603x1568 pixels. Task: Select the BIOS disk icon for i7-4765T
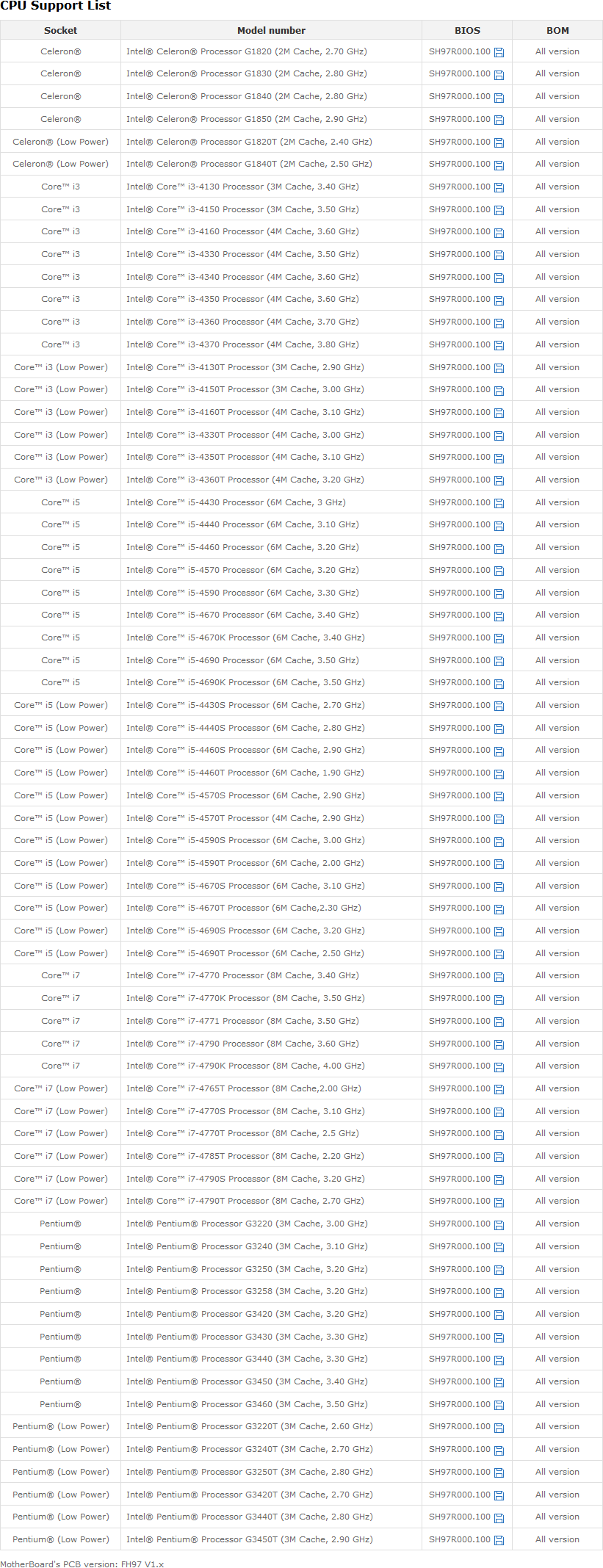click(x=499, y=1089)
